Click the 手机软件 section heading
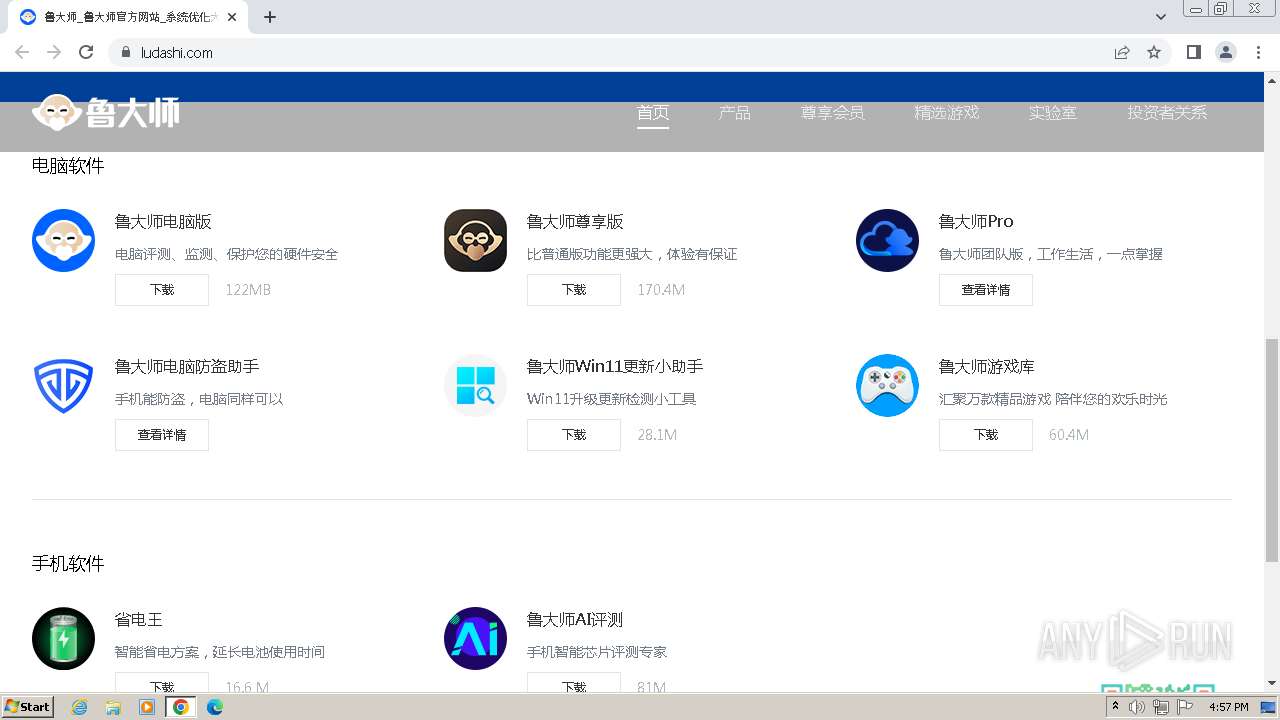Viewport: 1280px width, 720px height. point(68,564)
